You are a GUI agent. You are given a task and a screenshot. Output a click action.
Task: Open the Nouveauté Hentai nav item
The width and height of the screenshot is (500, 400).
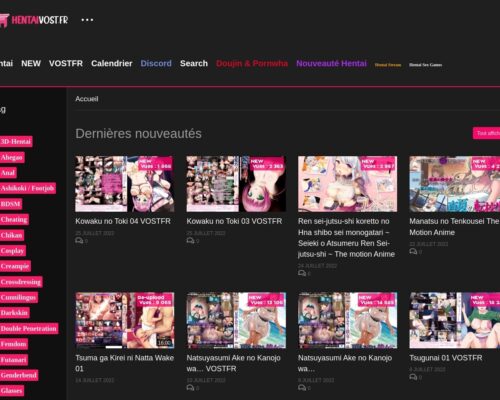click(x=331, y=63)
